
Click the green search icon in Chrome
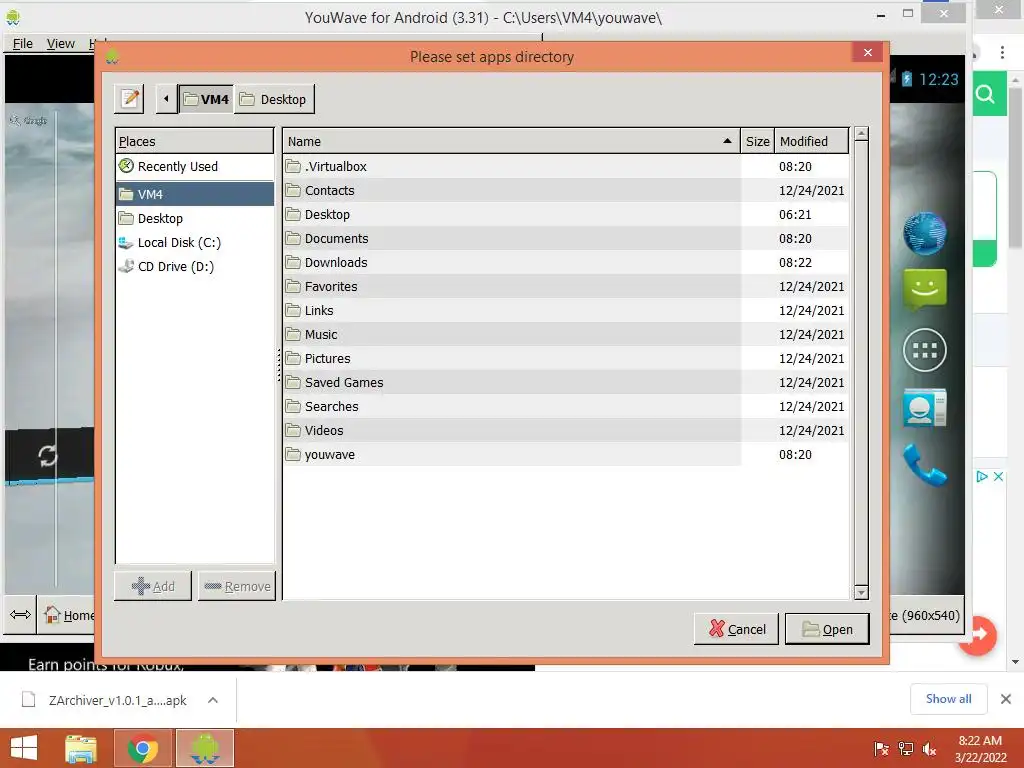(985, 95)
